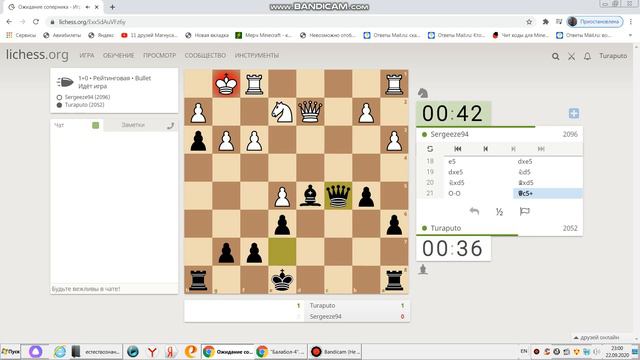Open the notifications bell on lichess
Image resolution: width=640 pixels, height=360 pixels.
pyautogui.click(x=587, y=56)
